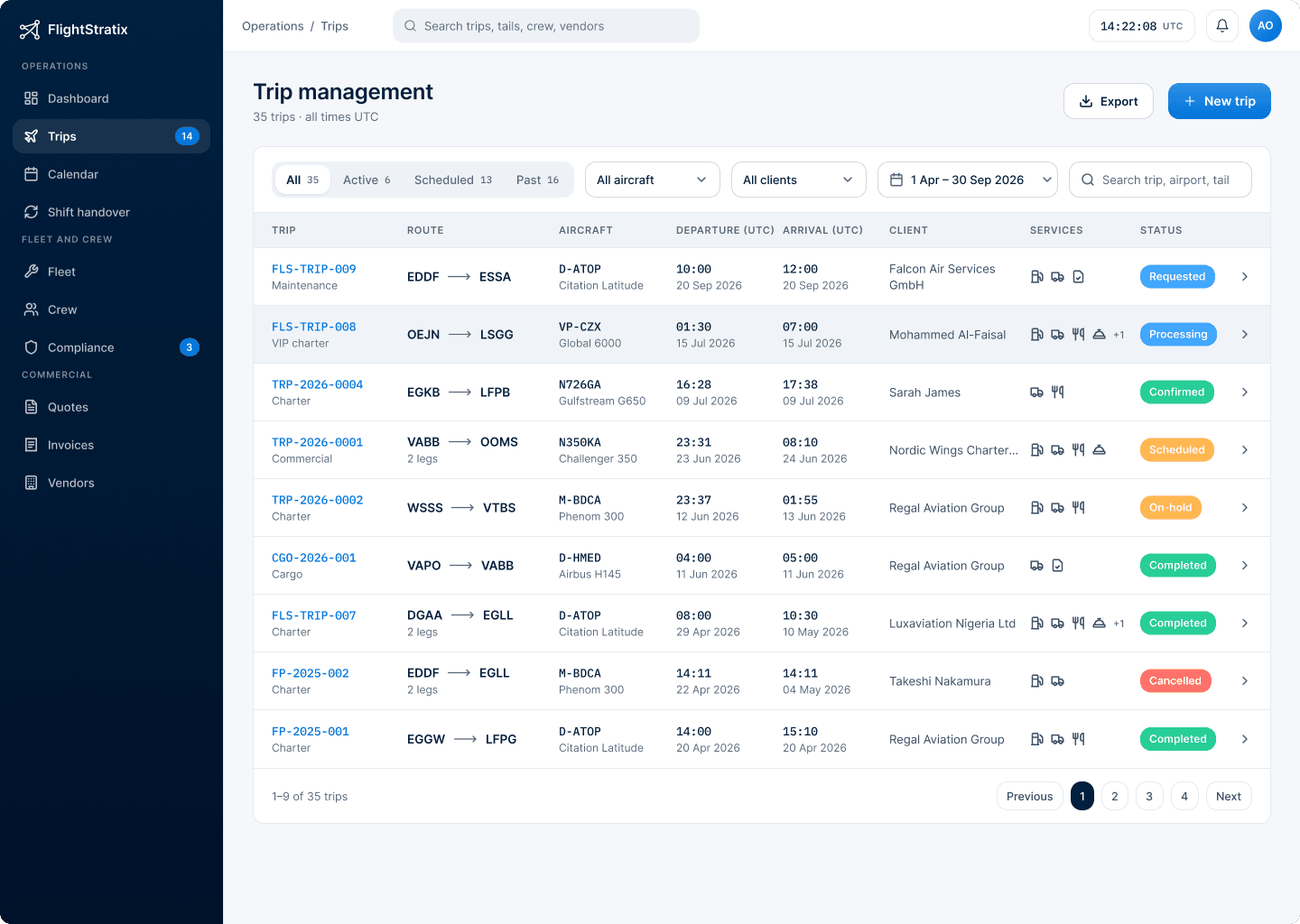Click the Search trip, airport, tail field
1300x924 pixels.
click(1160, 180)
